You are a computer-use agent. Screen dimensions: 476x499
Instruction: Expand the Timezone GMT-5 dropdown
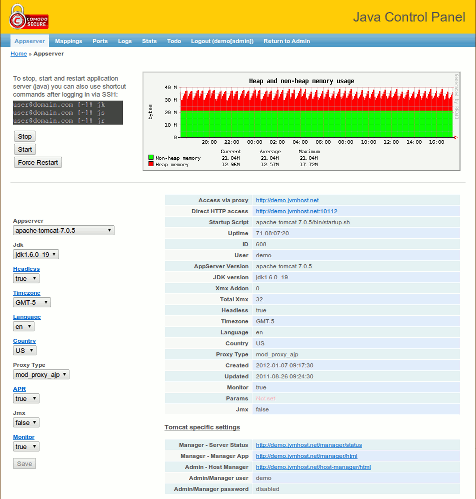pyautogui.click(x=32, y=302)
